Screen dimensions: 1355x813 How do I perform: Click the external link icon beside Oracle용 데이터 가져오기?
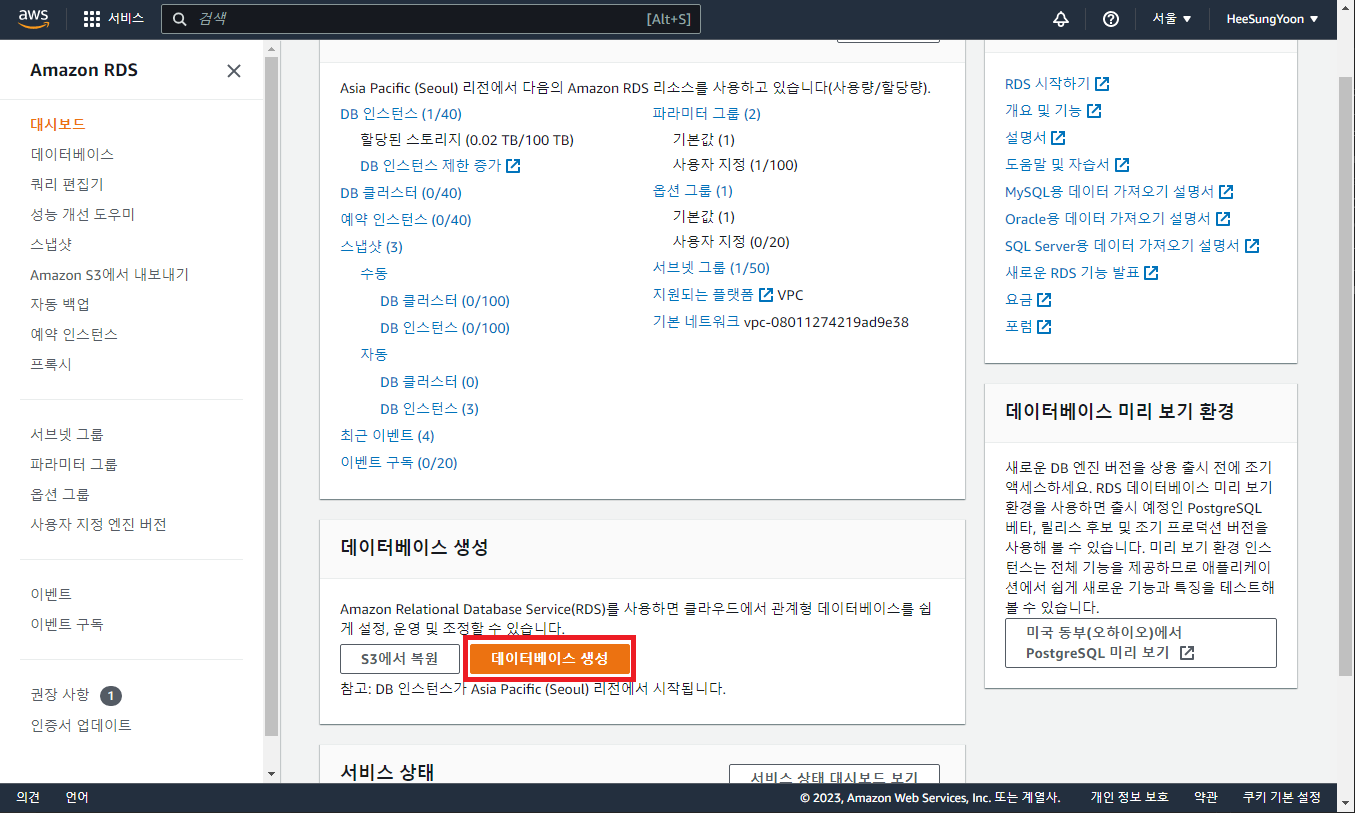pyautogui.click(x=1223, y=219)
